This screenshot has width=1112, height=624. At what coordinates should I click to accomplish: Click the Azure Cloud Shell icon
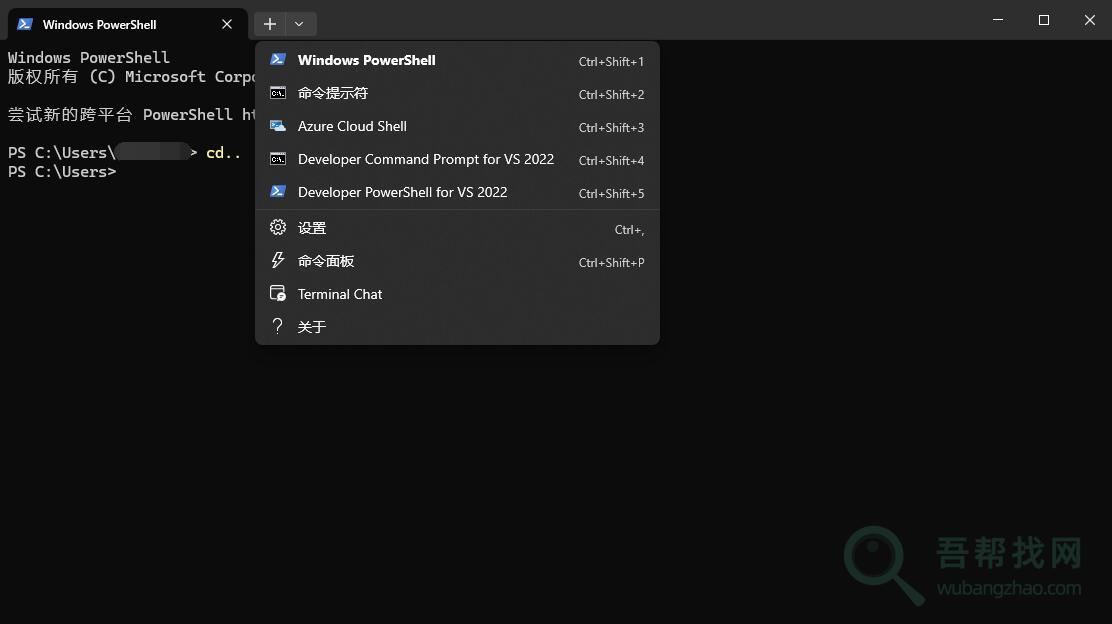278,126
